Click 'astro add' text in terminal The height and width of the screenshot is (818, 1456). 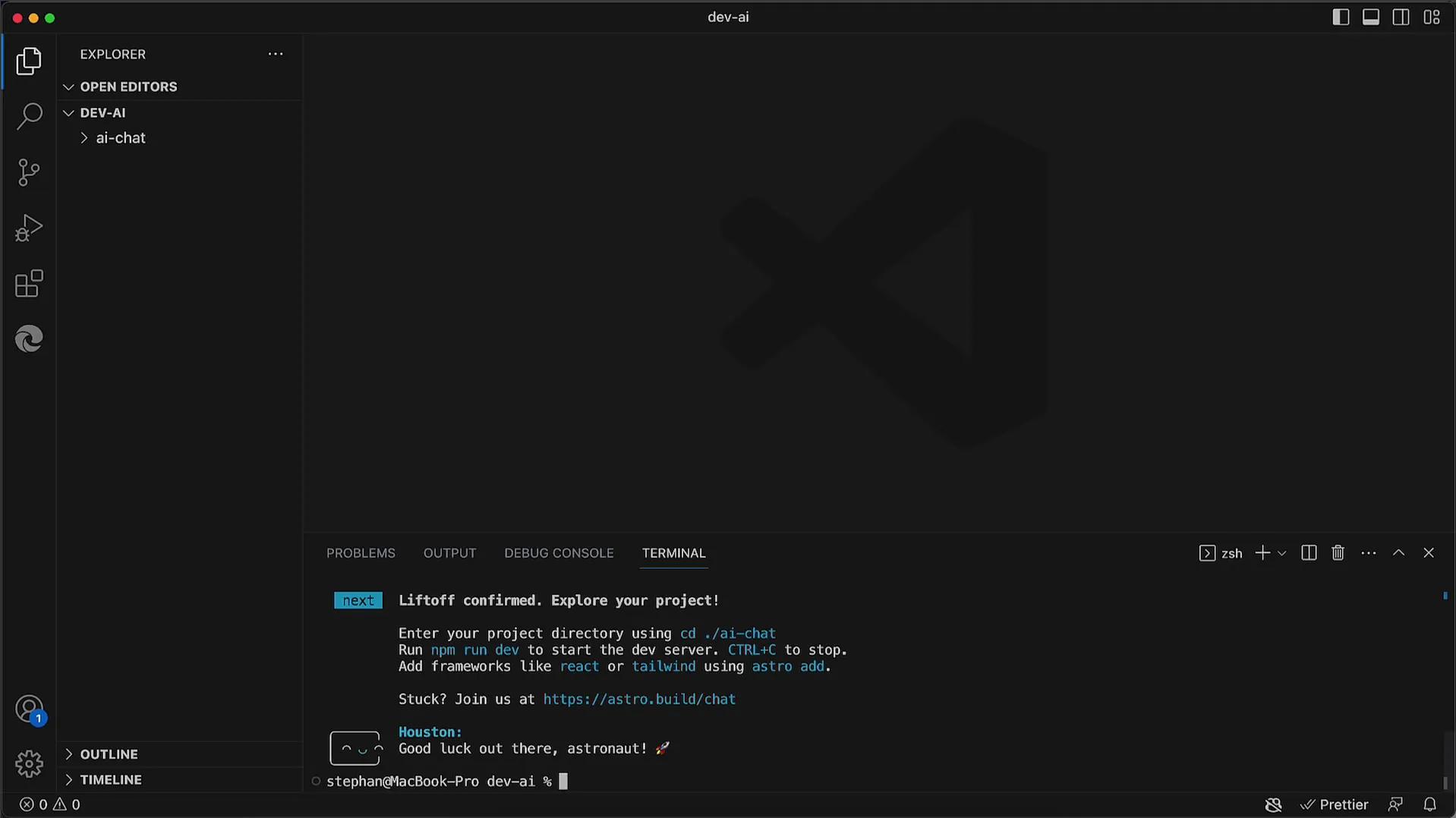[788, 666]
